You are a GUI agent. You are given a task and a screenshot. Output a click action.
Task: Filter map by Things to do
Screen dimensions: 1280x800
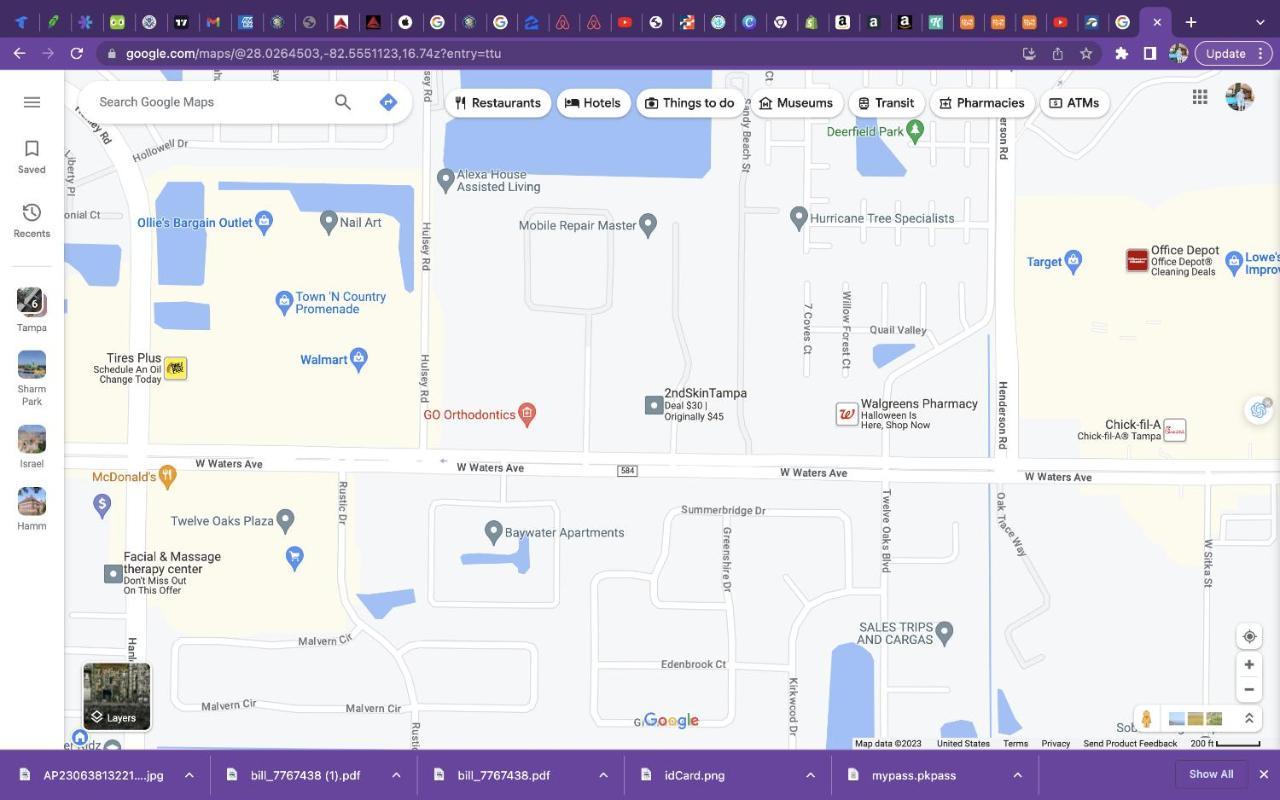pos(690,103)
